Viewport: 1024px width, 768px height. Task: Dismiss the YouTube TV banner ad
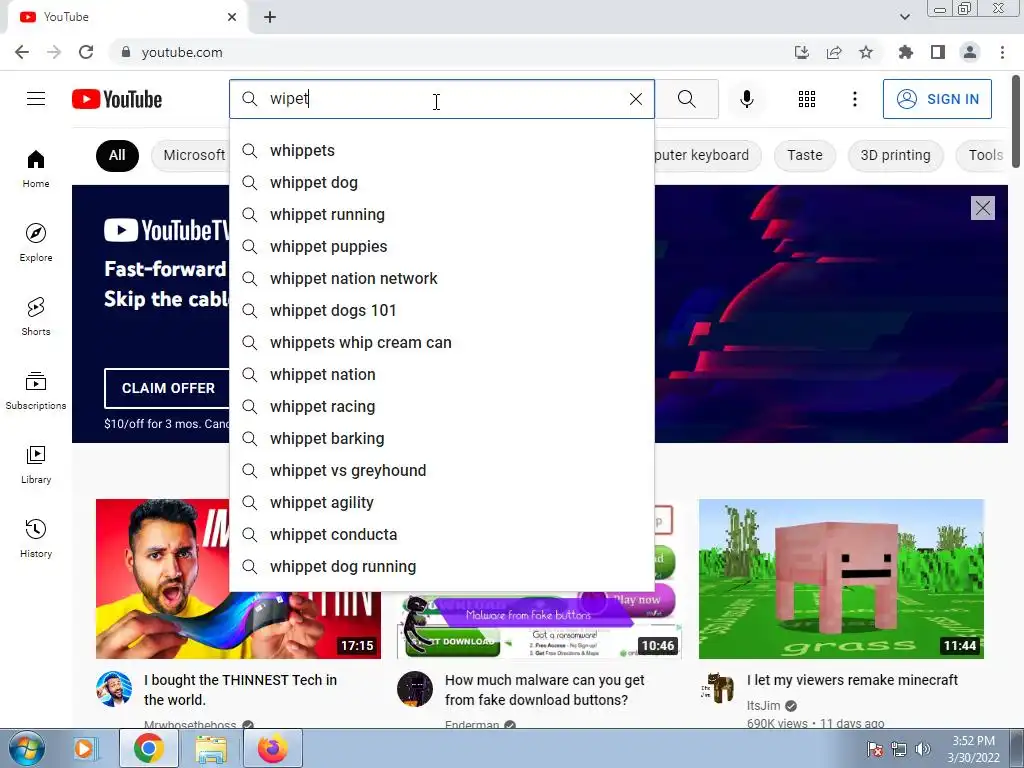[x=982, y=208]
